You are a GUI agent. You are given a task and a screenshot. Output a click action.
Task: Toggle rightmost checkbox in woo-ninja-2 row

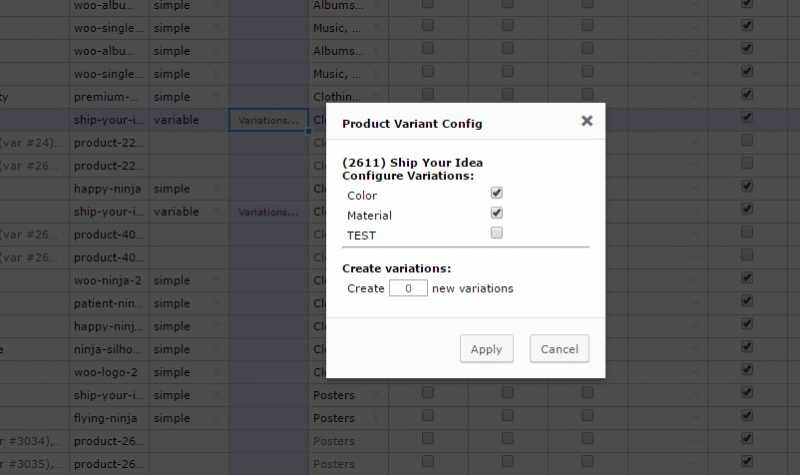tap(746, 279)
